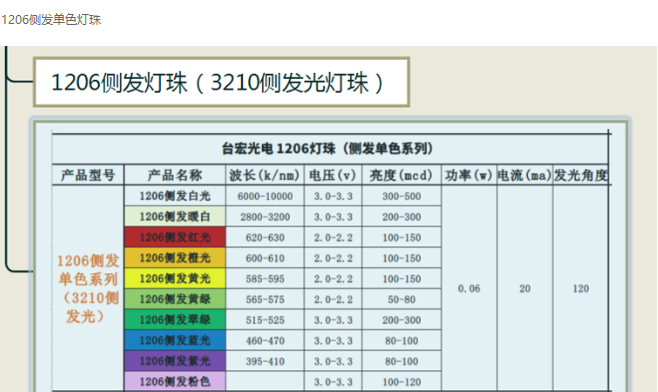Image resolution: width=658 pixels, height=392 pixels.
Task: Click the 产品名称 column header
Action: 175,175
